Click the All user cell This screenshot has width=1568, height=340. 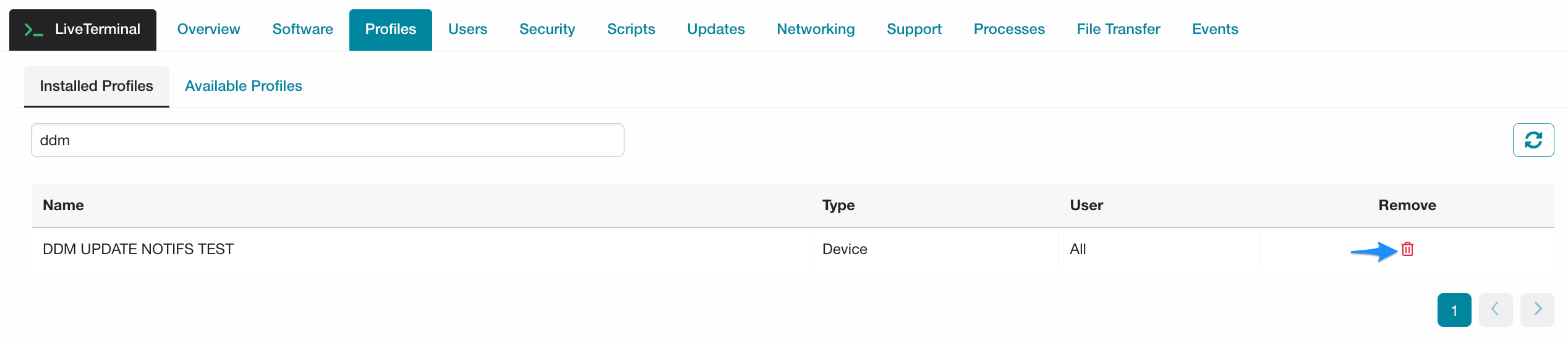point(1159,249)
